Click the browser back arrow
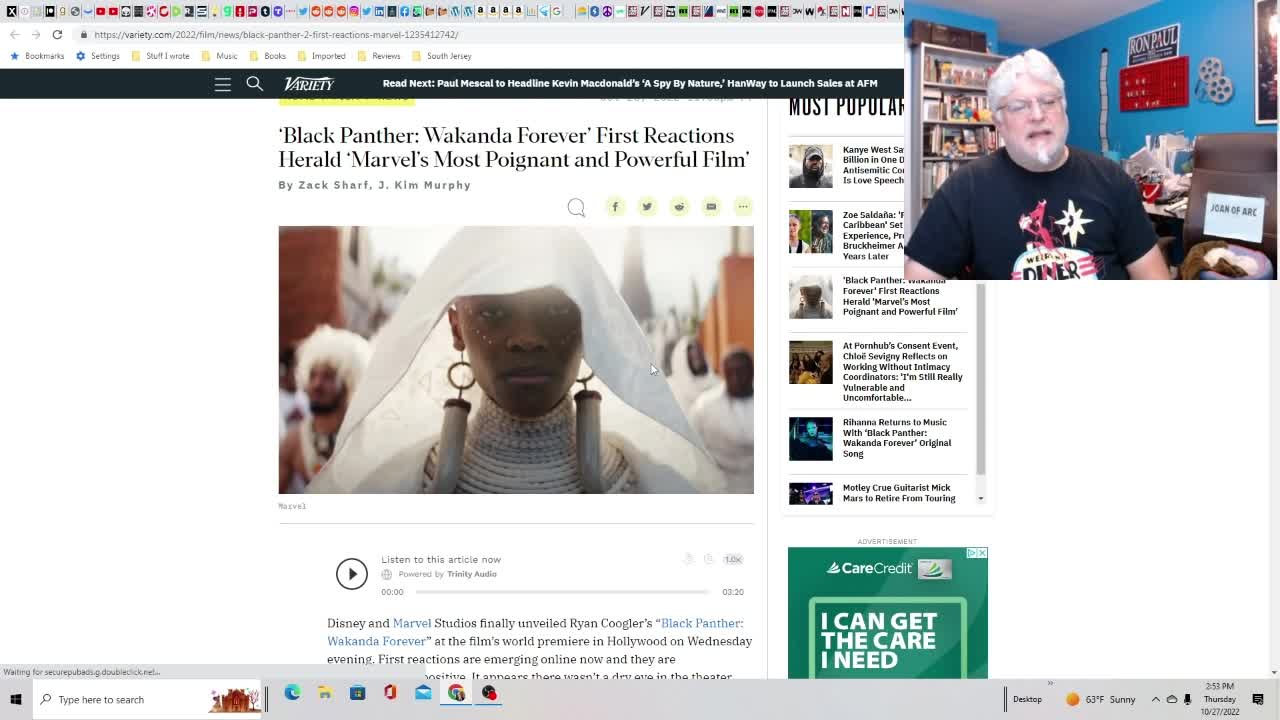 [14, 35]
